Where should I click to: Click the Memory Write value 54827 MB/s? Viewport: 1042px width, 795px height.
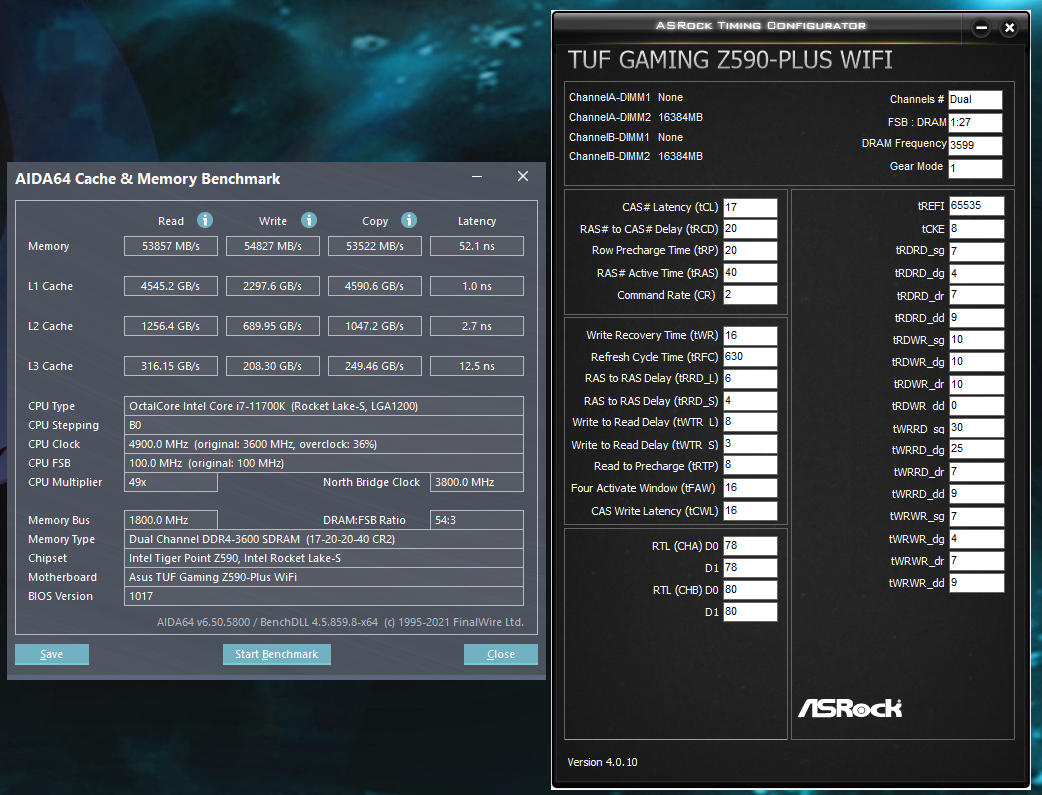272,246
